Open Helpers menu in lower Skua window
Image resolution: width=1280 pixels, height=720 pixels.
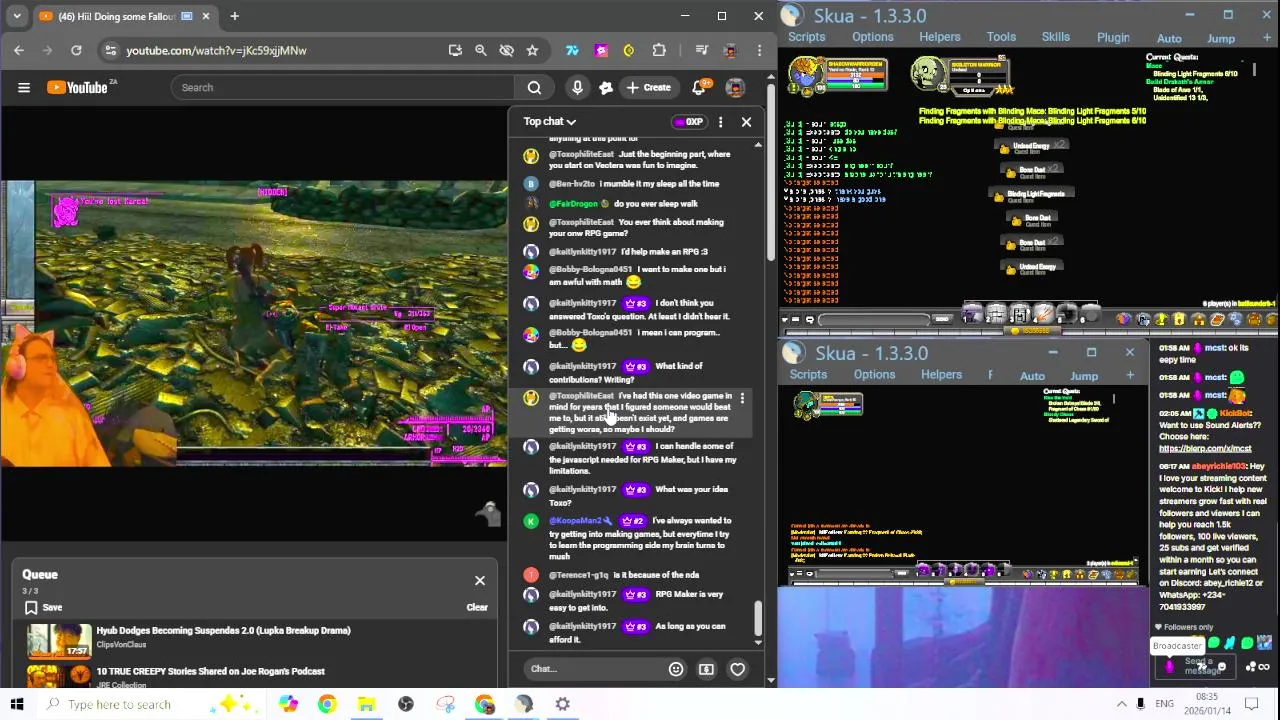pyautogui.click(x=941, y=375)
